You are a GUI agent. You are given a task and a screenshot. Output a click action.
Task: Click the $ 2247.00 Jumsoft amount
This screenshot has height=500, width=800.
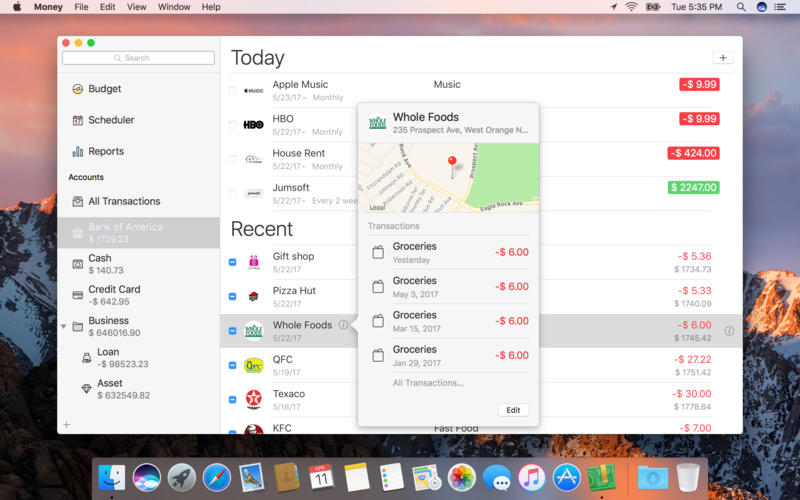click(x=694, y=187)
